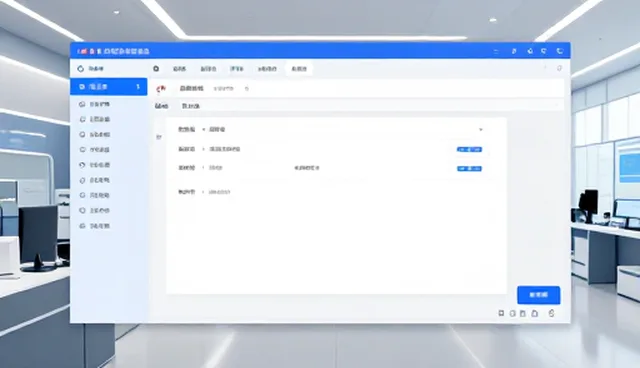Expand the fourth form row's small arrow
Image resolution: width=640 pixels, height=368 pixels.
coord(203,192)
